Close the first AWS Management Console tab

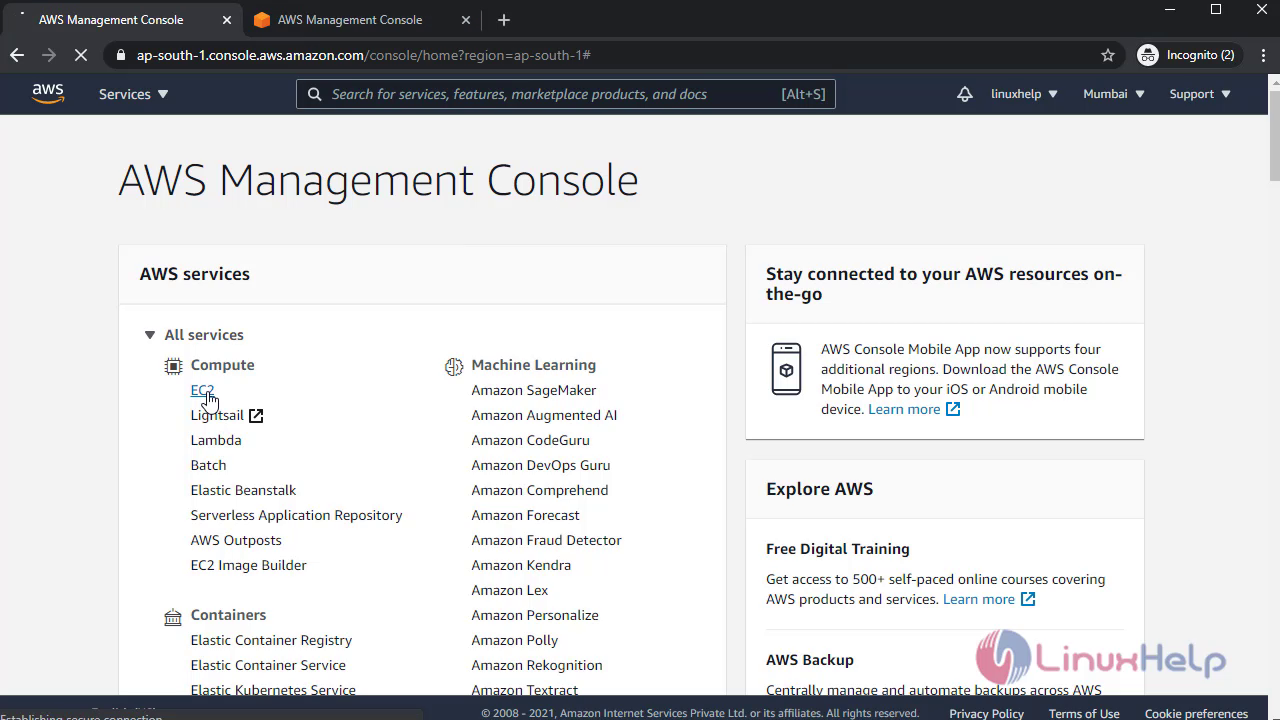pos(225,20)
